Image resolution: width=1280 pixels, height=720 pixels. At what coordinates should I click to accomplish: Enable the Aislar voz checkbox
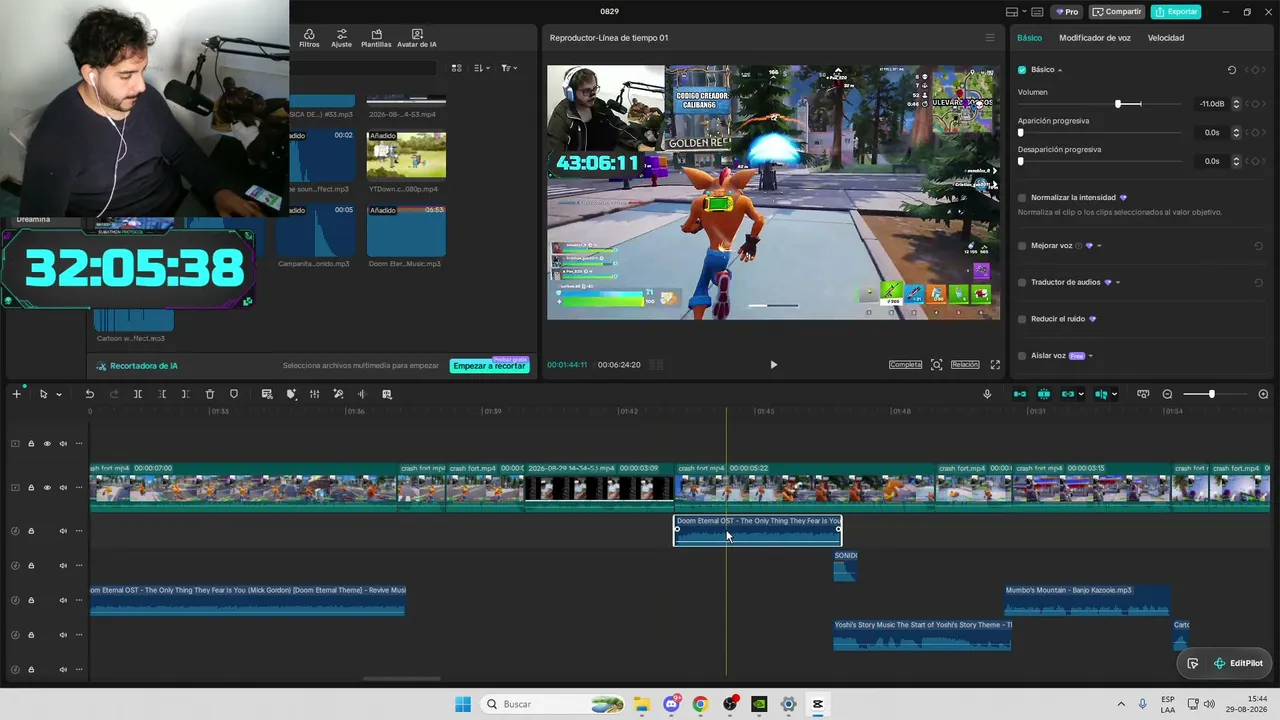[1022, 355]
